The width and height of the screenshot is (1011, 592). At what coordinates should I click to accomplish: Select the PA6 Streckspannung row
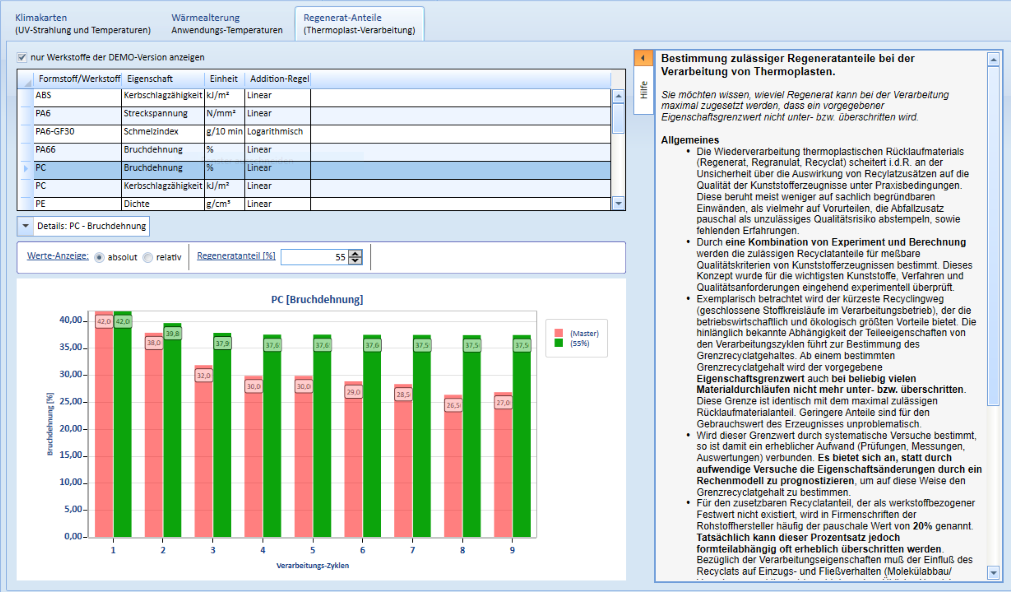[315, 113]
